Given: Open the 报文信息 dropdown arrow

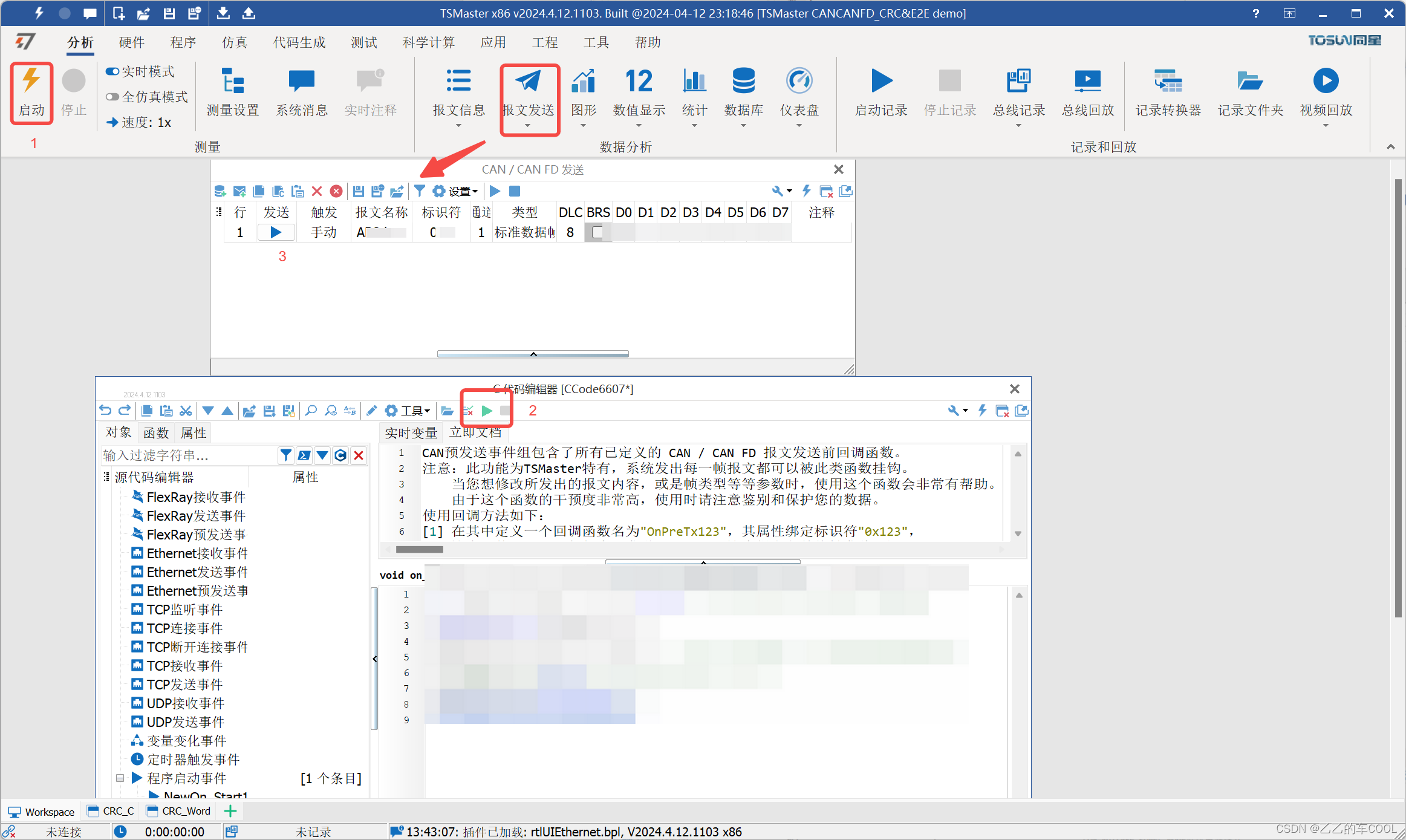Looking at the screenshot, I should point(459,126).
